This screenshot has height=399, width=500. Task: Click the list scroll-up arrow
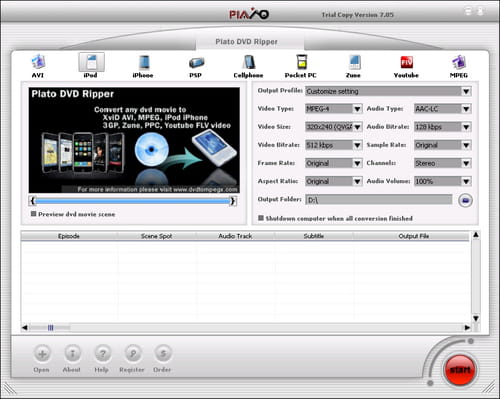(x=476, y=235)
